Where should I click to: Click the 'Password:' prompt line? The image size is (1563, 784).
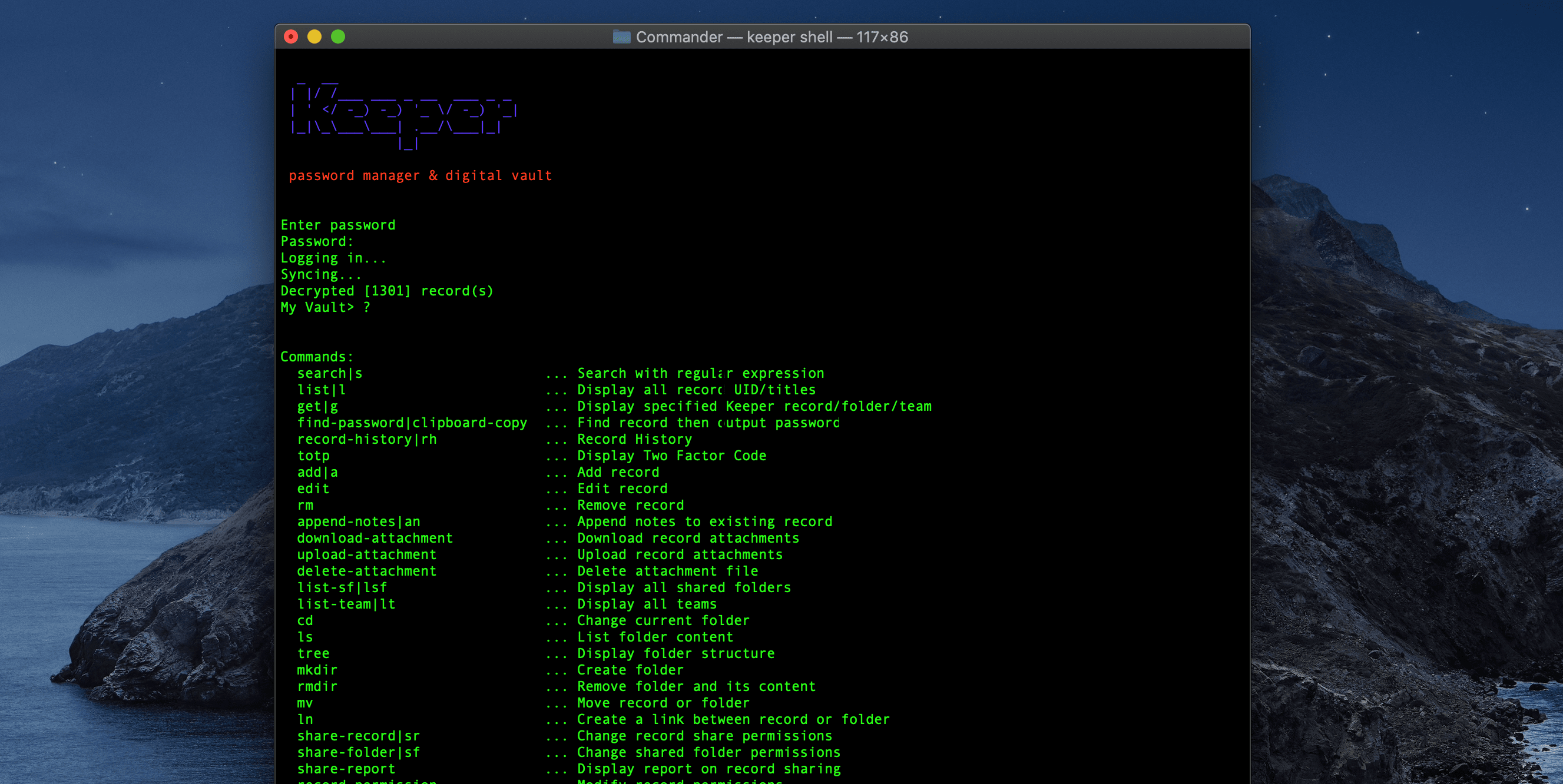(x=317, y=241)
